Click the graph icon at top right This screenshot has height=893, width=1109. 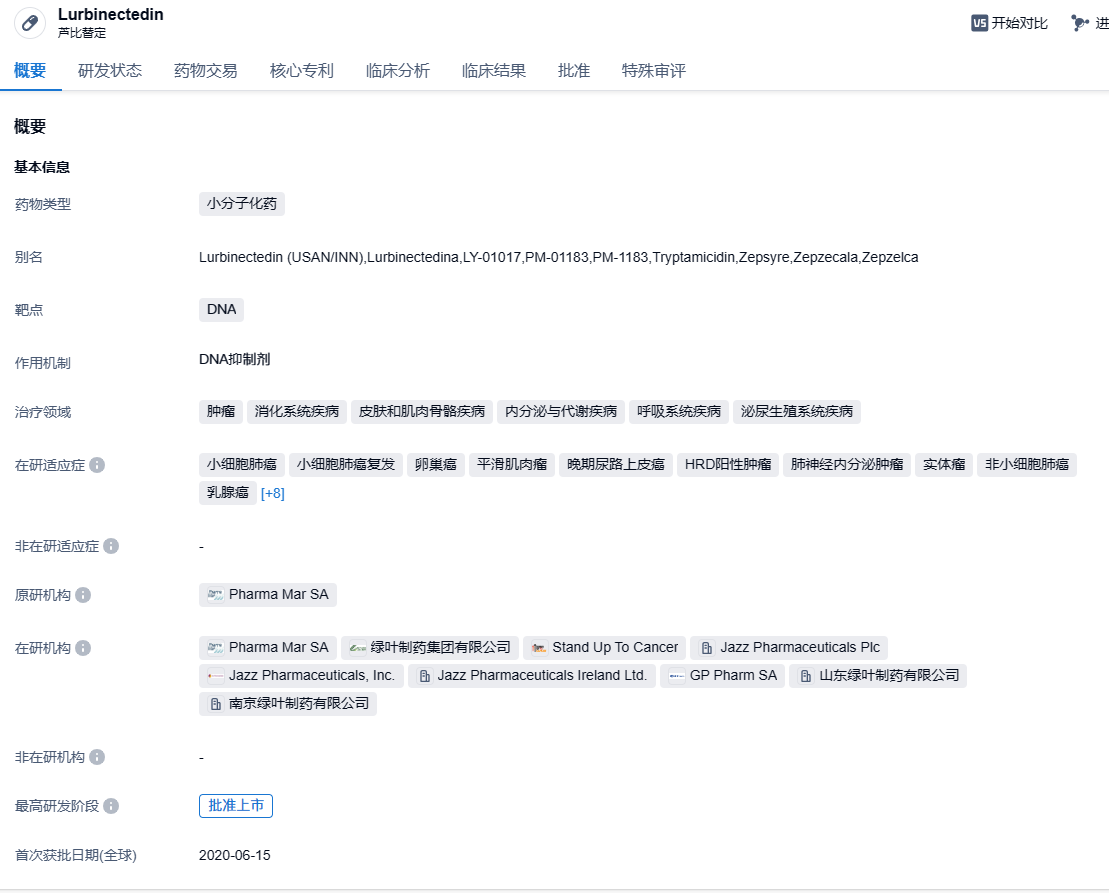(1079, 23)
